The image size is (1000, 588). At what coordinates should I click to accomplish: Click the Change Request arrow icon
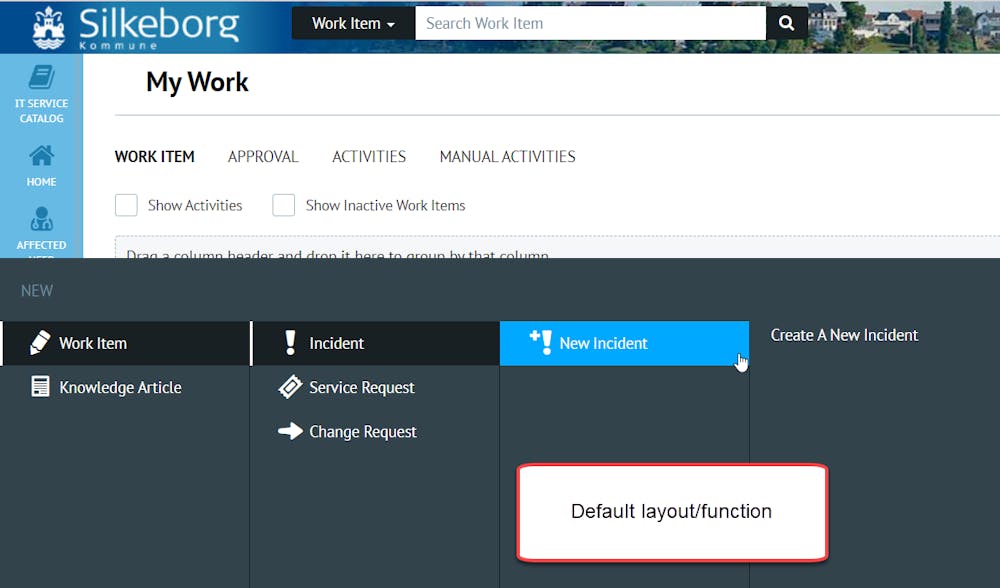click(290, 431)
